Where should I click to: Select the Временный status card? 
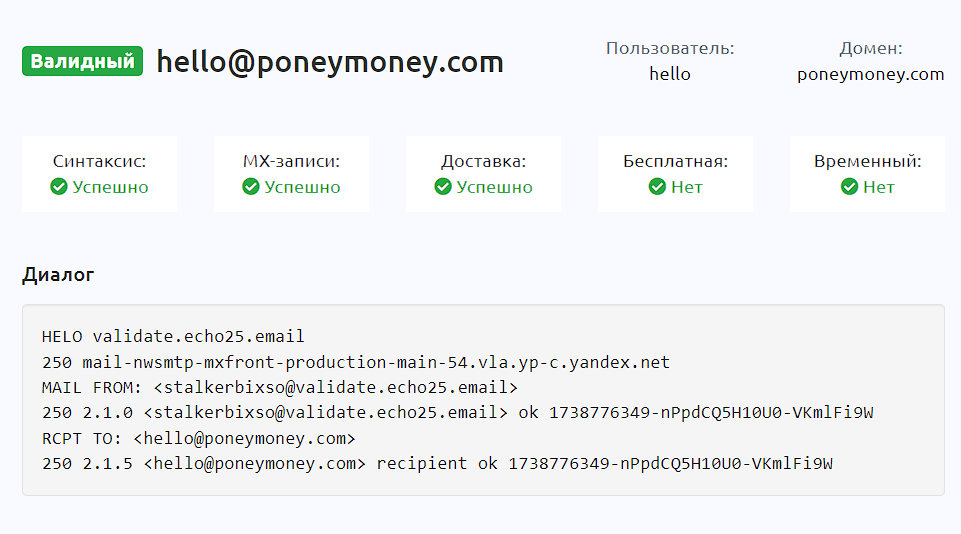coord(867,174)
